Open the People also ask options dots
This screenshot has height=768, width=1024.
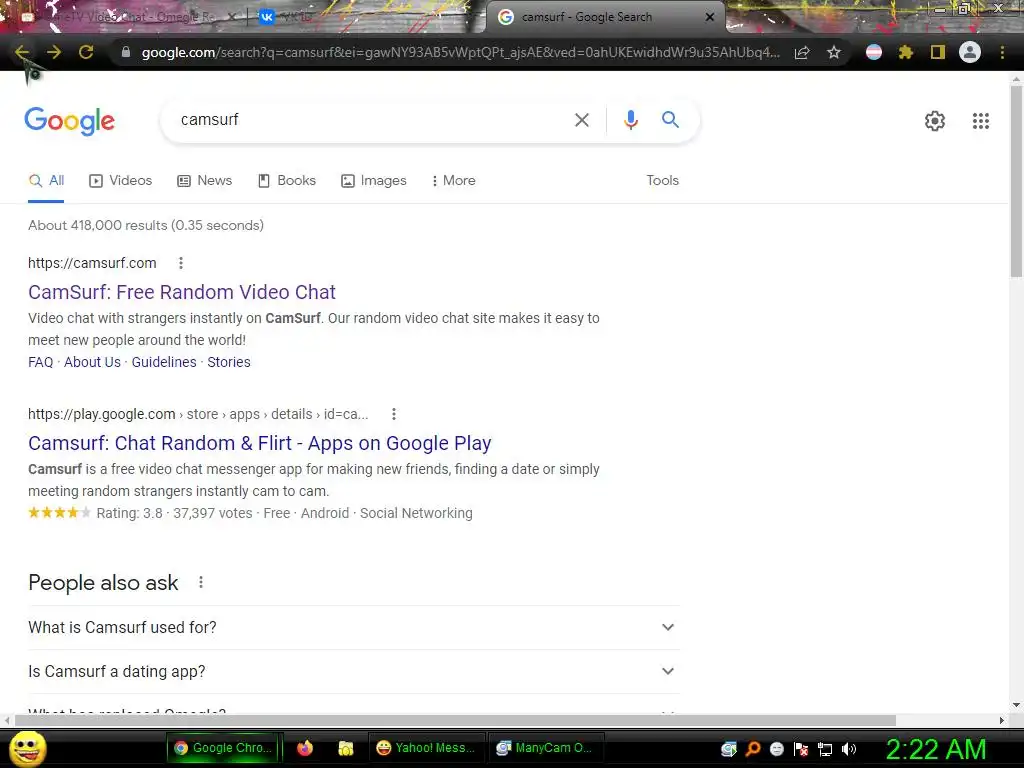pyautogui.click(x=201, y=582)
